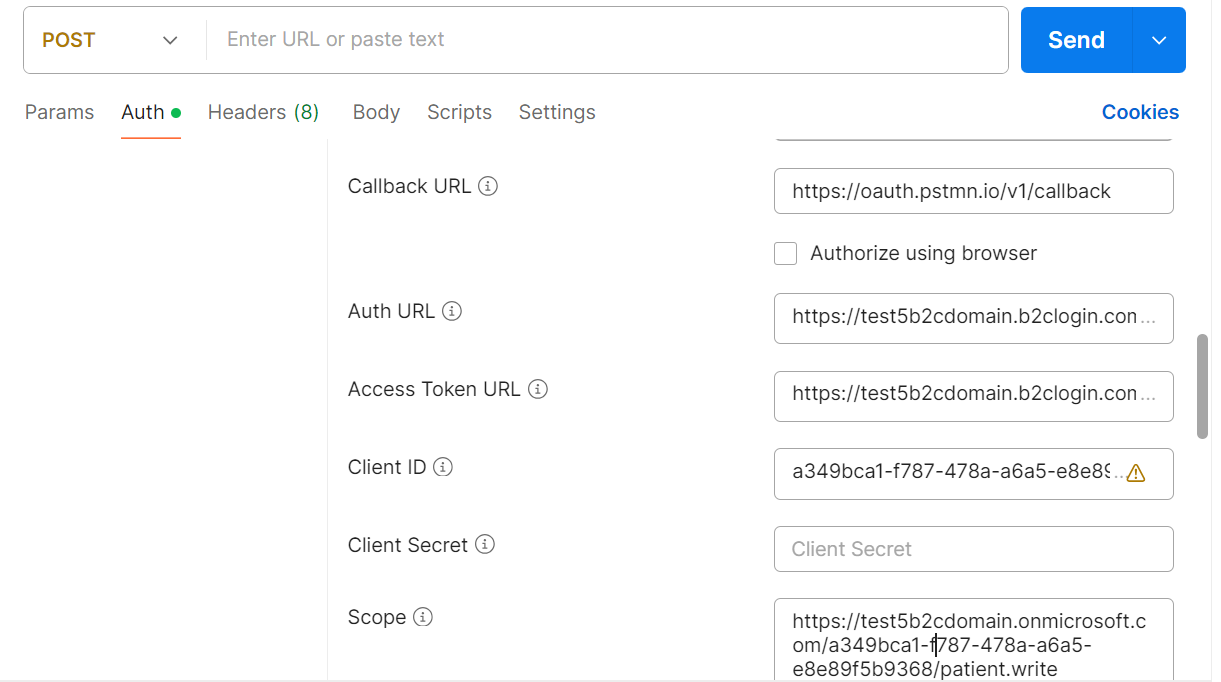The image size is (1221, 682).
Task: Focus the request URL input field
Action: pos(606,40)
